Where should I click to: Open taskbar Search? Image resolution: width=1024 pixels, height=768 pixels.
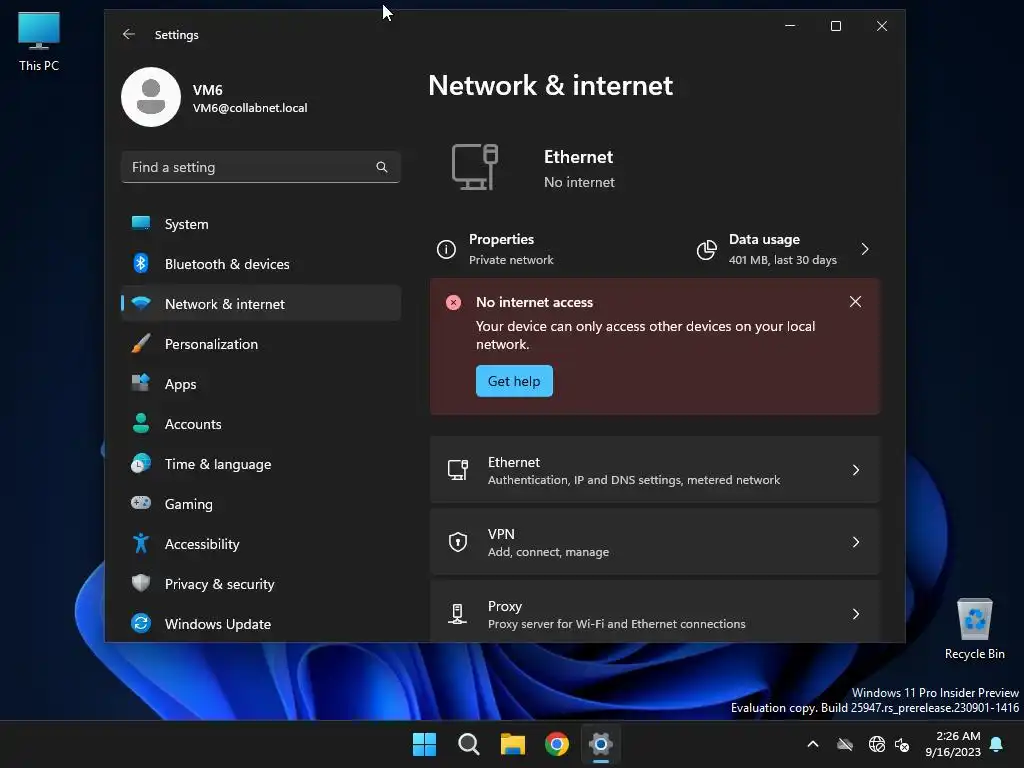[468, 744]
